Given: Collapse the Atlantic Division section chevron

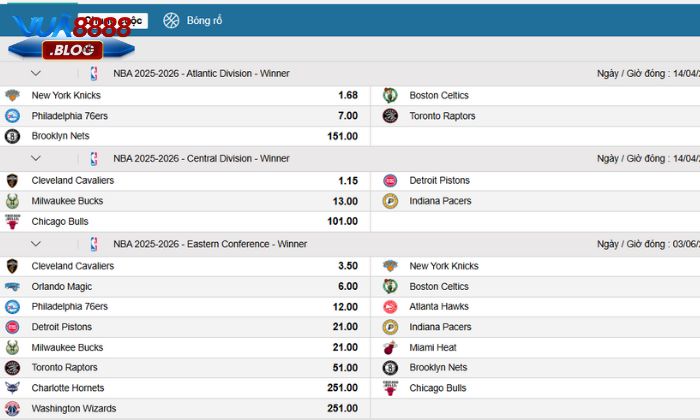Looking at the screenshot, I should coord(36,73).
